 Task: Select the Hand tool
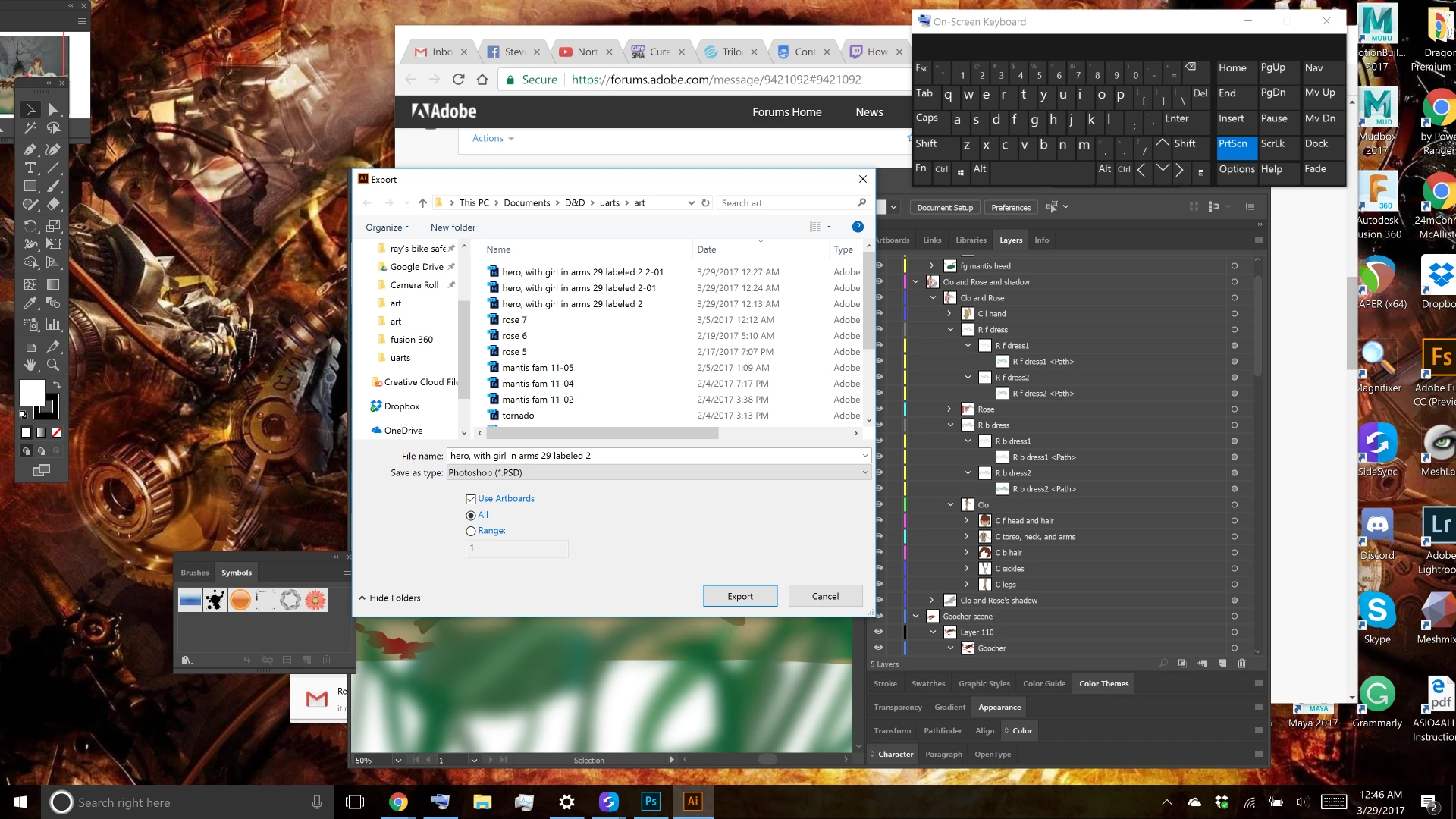[x=30, y=365]
